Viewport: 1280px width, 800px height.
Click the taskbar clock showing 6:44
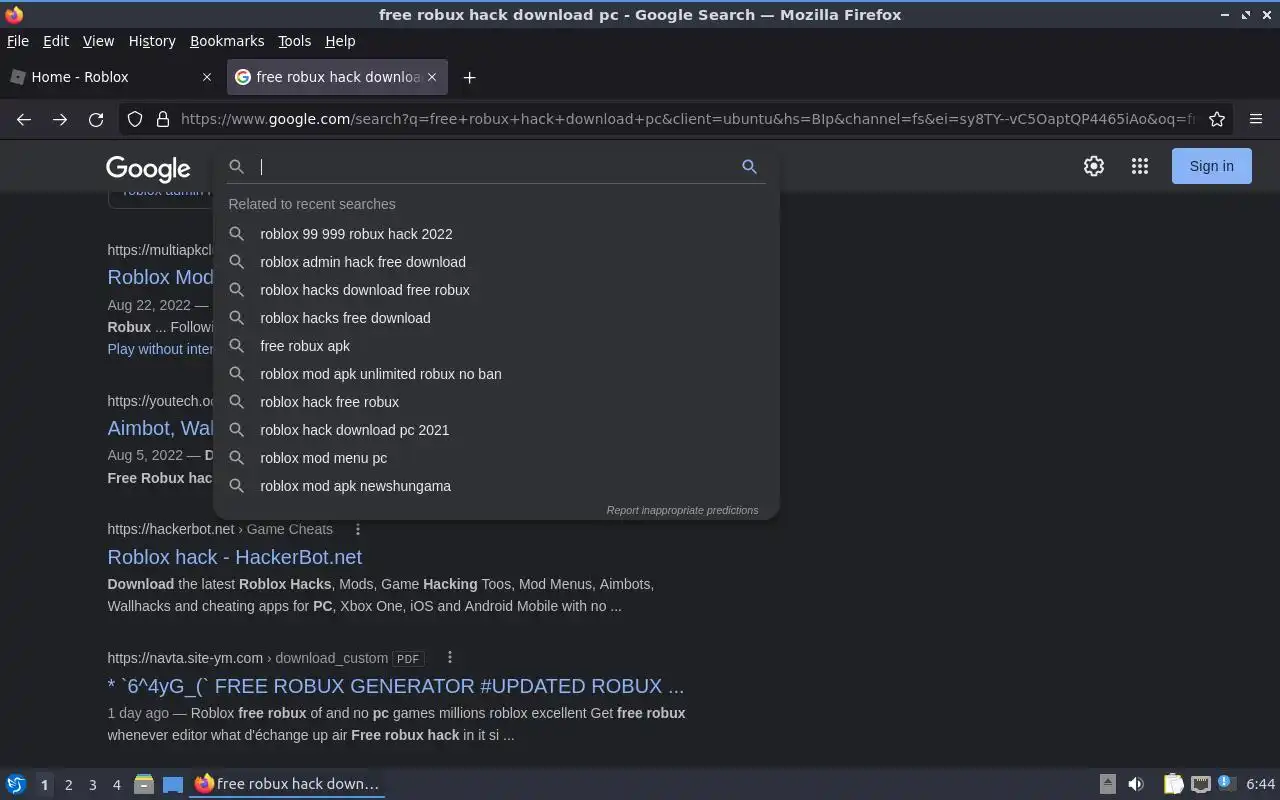1260,784
